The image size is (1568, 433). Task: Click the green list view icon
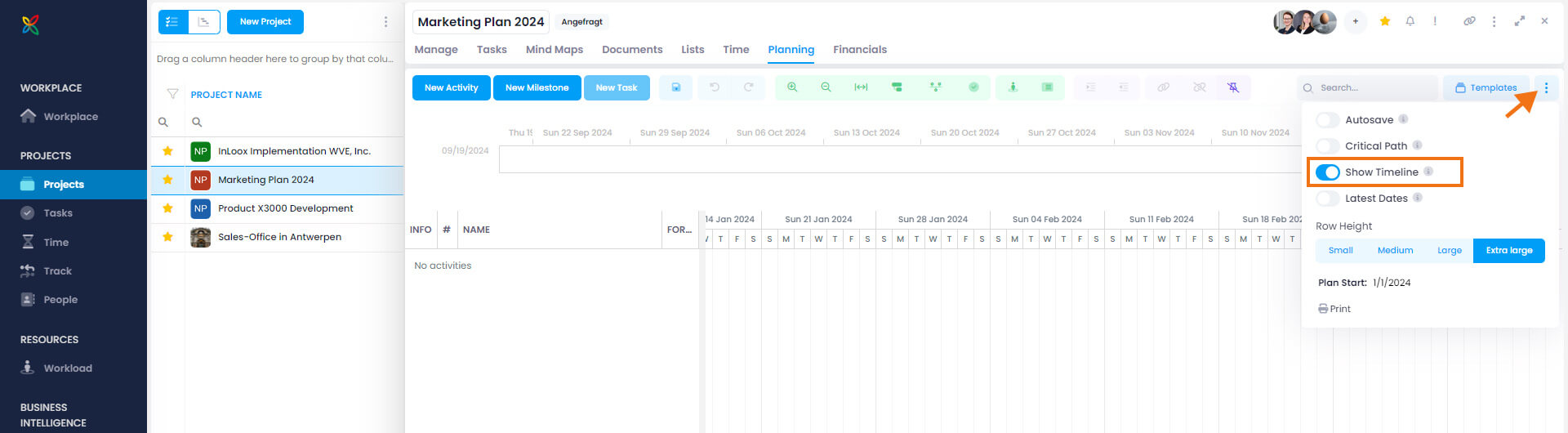pos(1047,87)
